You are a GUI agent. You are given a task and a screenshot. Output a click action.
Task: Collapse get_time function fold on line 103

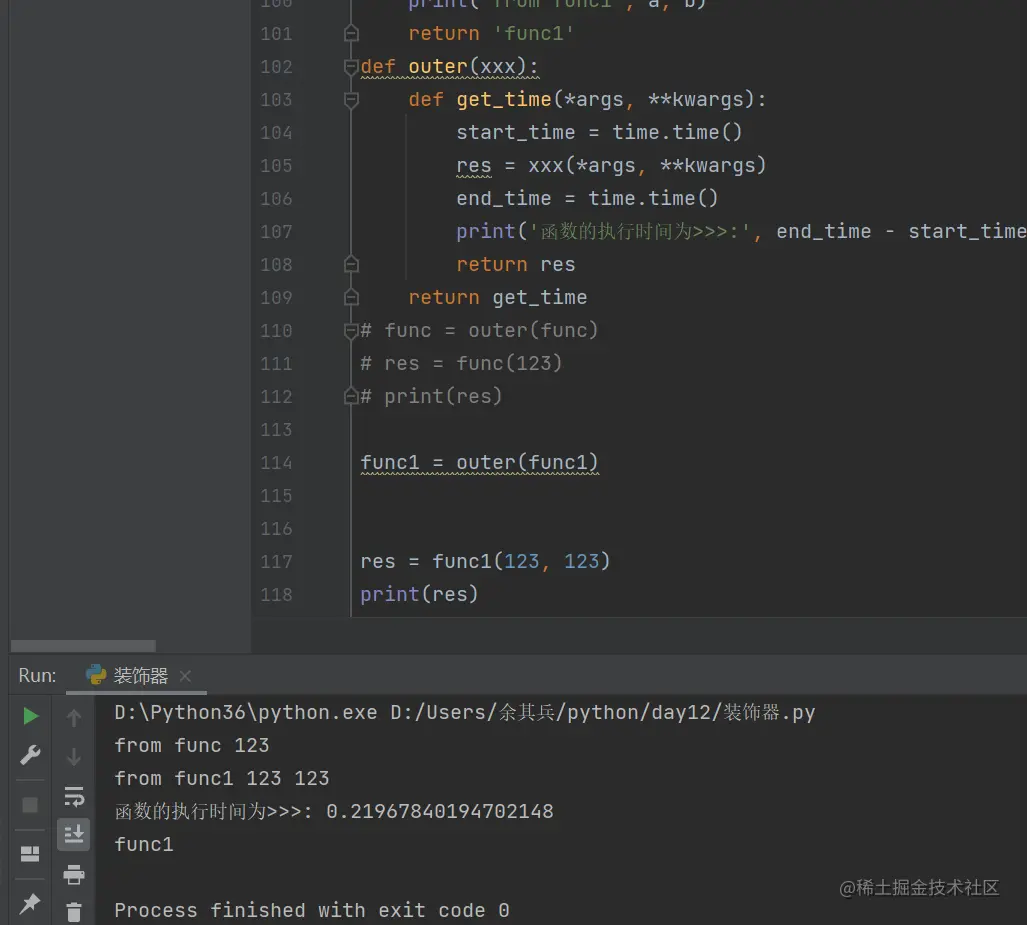coord(351,100)
